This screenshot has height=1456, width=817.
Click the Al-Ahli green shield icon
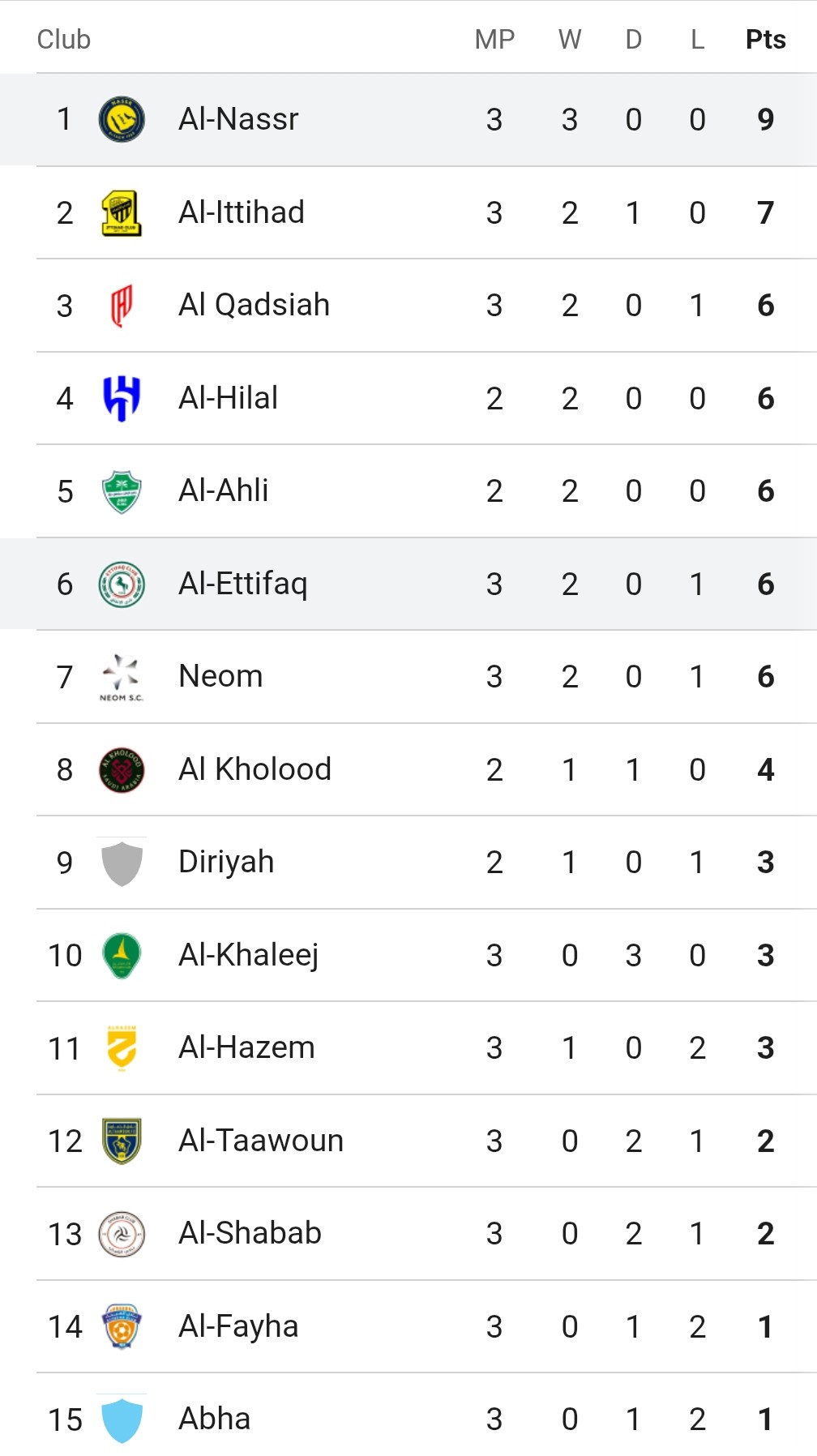[x=122, y=491]
